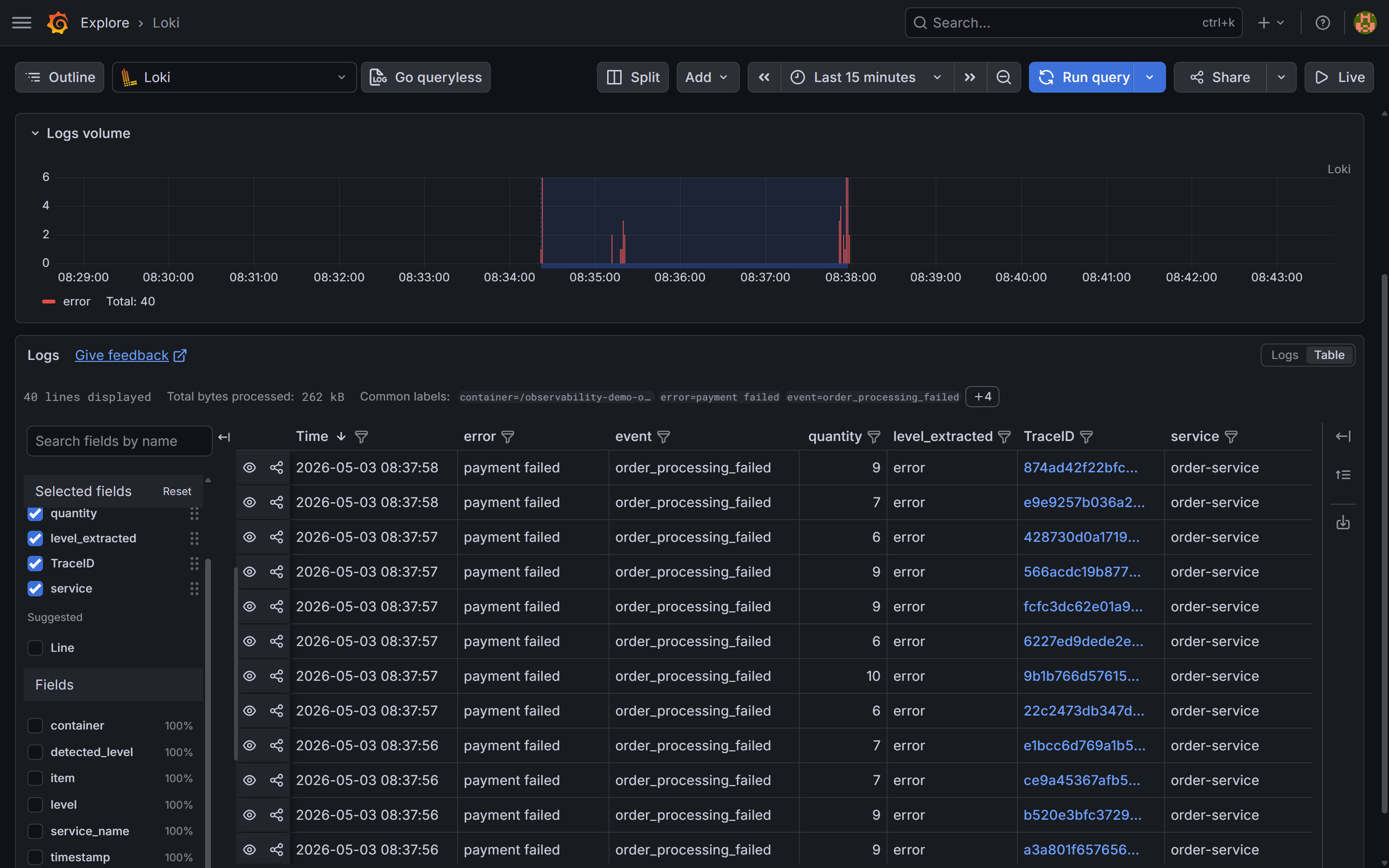
Task: Copy share link for 874ad42f22bfc row
Action: [277, 468]
